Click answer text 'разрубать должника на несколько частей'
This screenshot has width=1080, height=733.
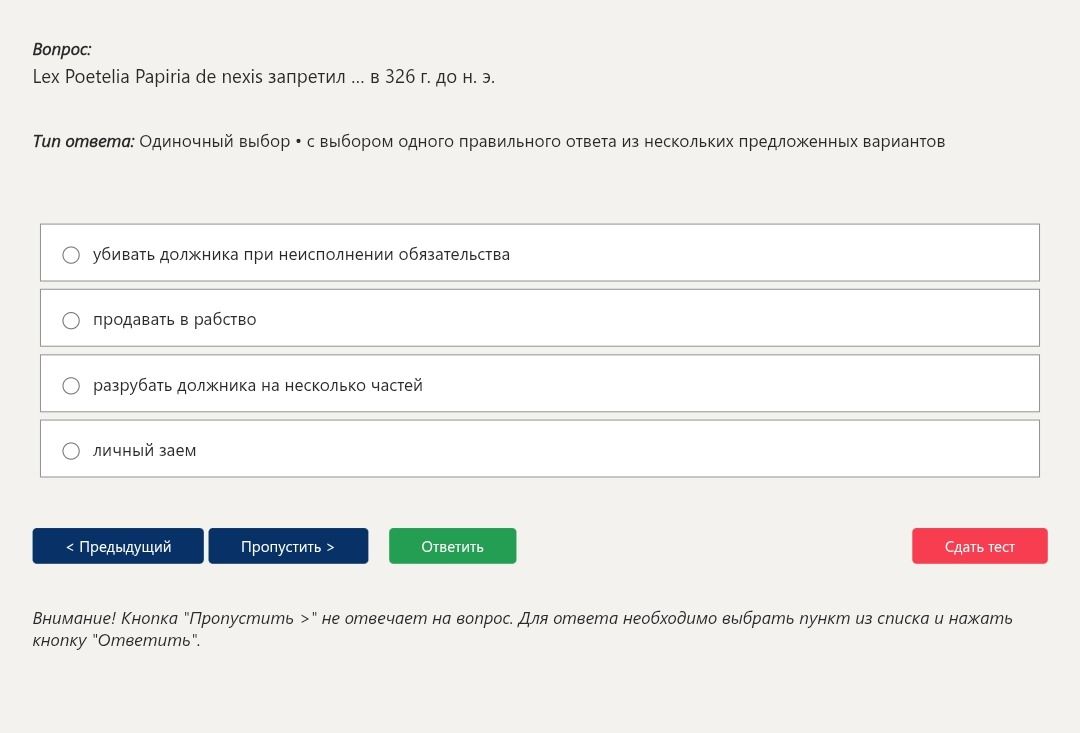point(258,385)
